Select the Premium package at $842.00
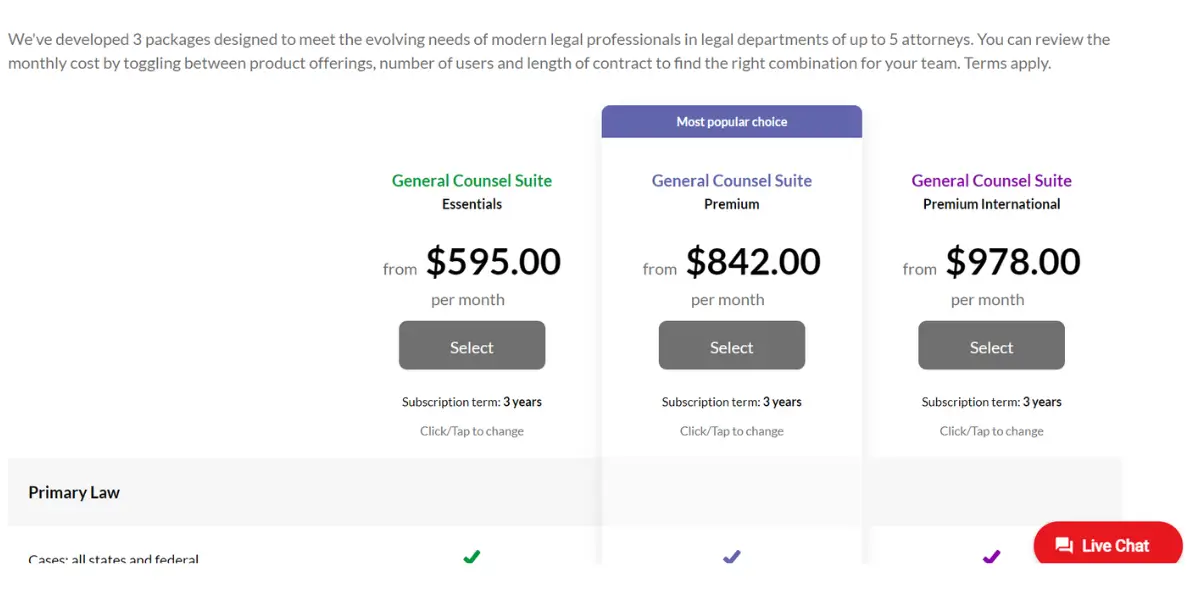 (732, 345)
